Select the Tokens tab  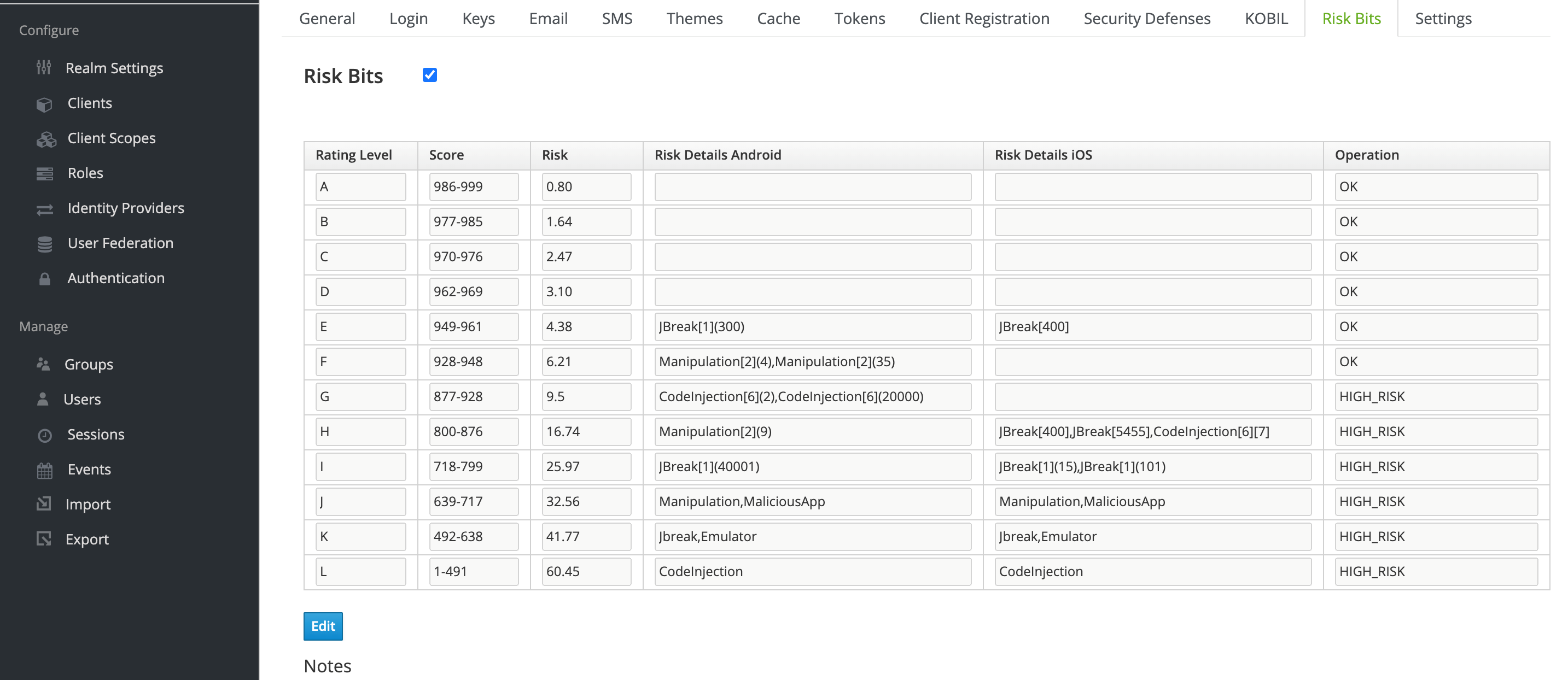pos(860,18)
